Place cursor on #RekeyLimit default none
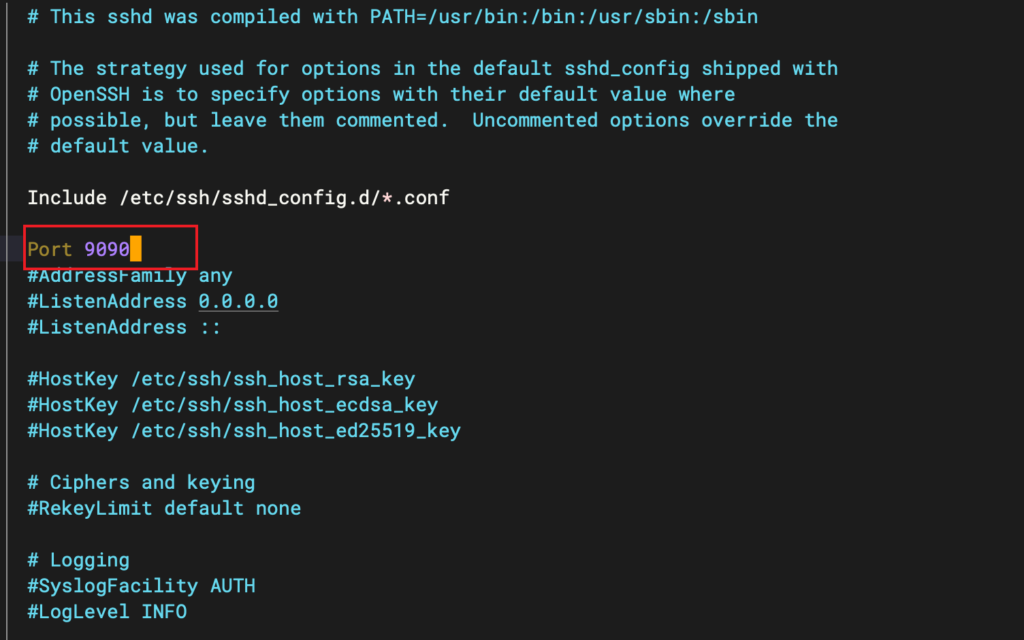 pos(164,508)
